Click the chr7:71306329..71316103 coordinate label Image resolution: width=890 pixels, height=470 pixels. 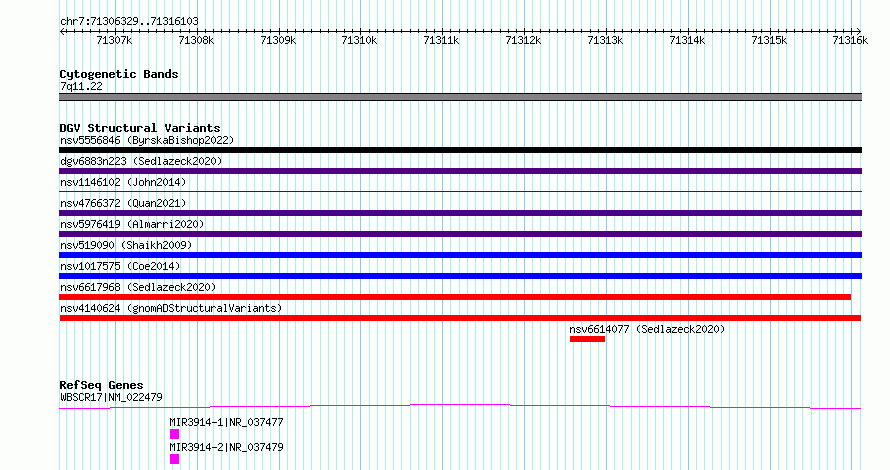pos(129,22)
